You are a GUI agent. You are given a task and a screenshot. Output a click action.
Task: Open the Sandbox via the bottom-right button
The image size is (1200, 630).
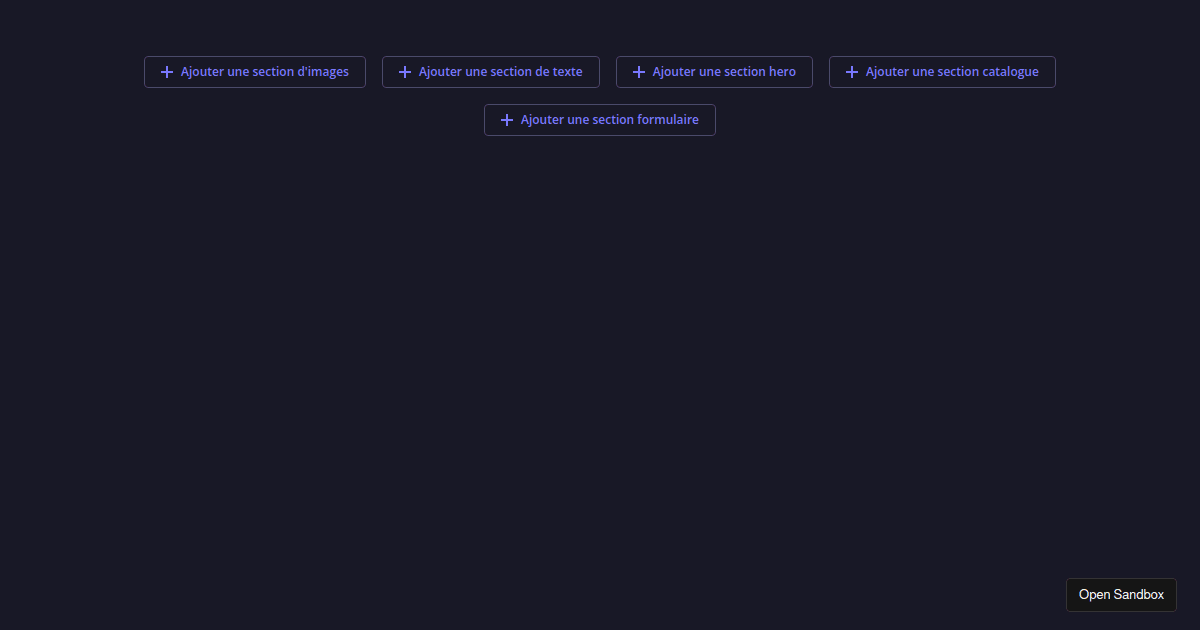click(1121, 594)
